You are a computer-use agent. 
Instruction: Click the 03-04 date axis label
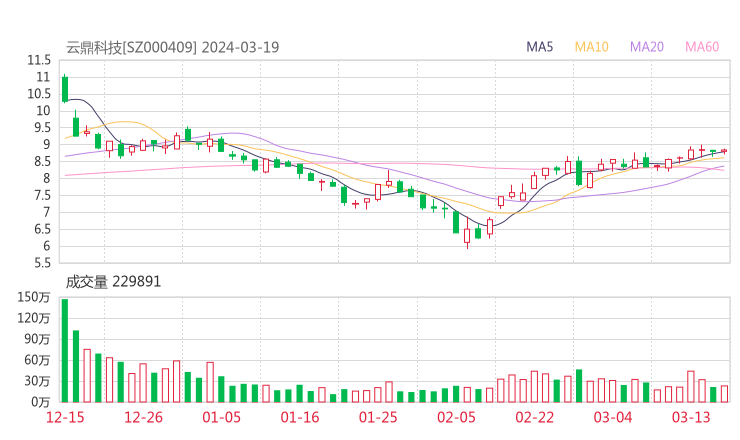(613, 417)
